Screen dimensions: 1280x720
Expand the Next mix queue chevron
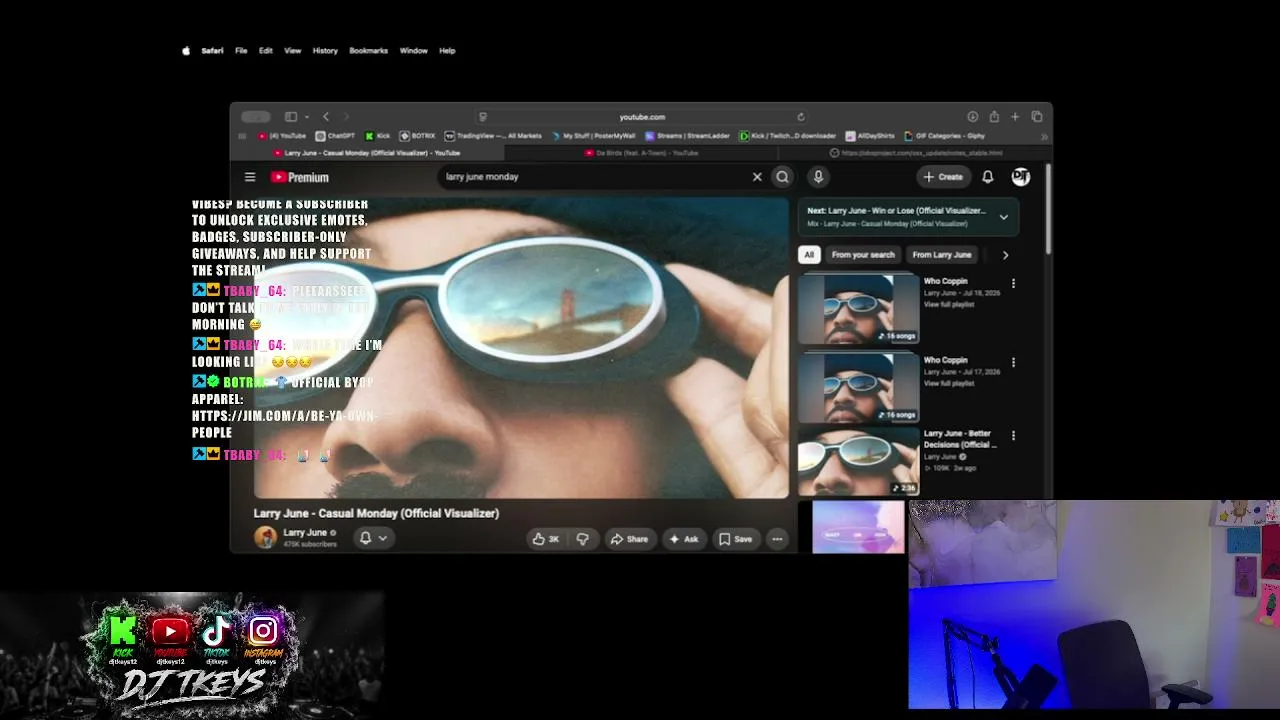coord(1004,217)
